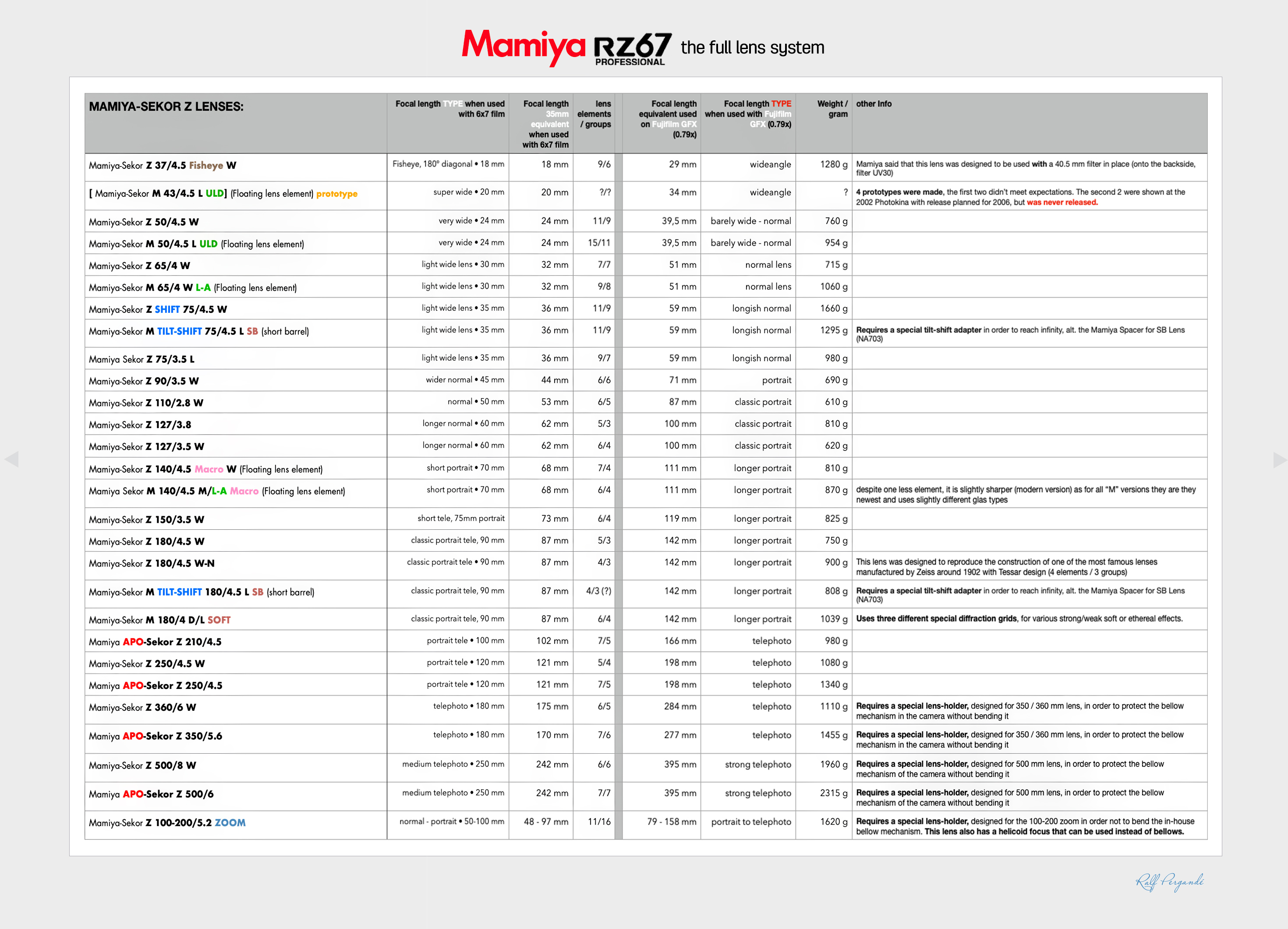Click the Z SHIFT 75/4.5 W lens name
The height and width of the screenshot is (929, 1288).
pyautogui.click(x=158, y=310)
